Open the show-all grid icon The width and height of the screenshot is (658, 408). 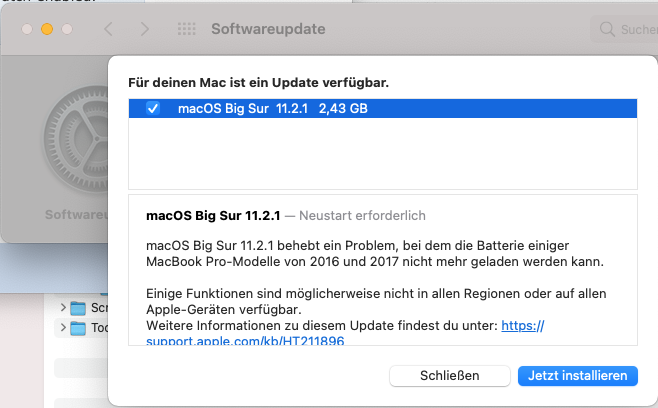(186, 30)
